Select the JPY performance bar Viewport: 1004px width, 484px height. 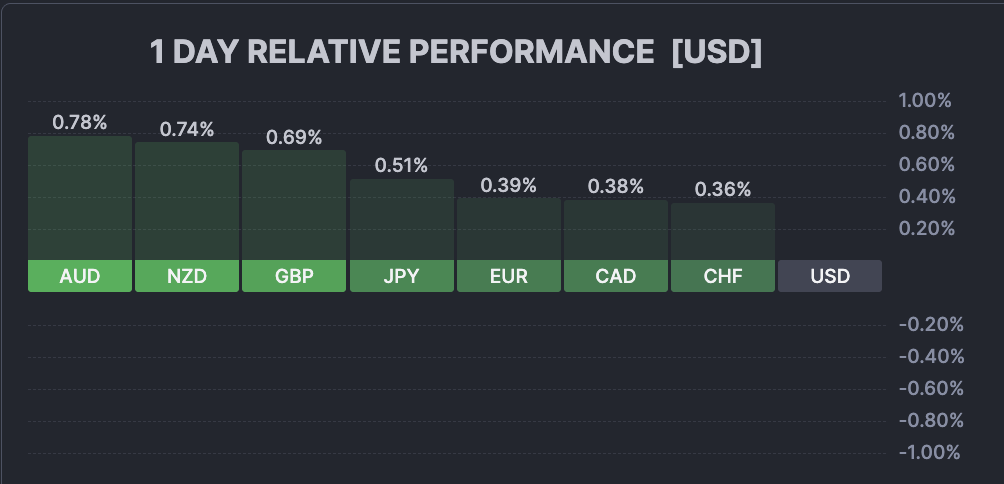pyautogui.click(x=401, y=219)
